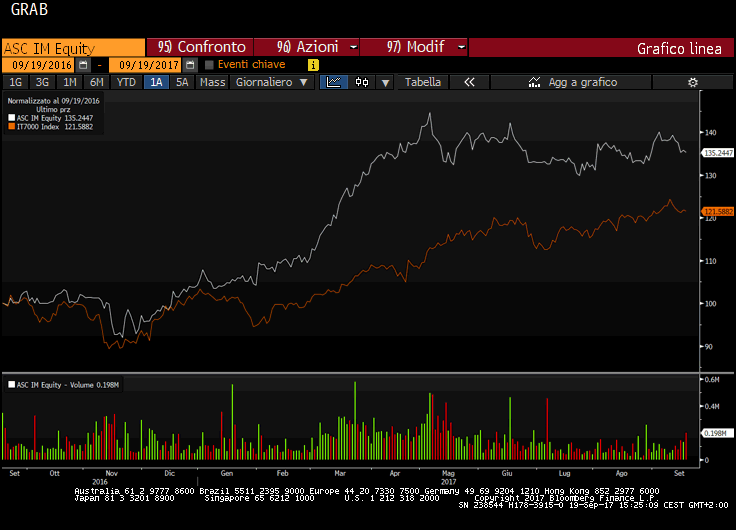Expand the 97) Modif dropdown arrow
The height and width of the screenshot is (530, 736).
click(x=461, y=47)
